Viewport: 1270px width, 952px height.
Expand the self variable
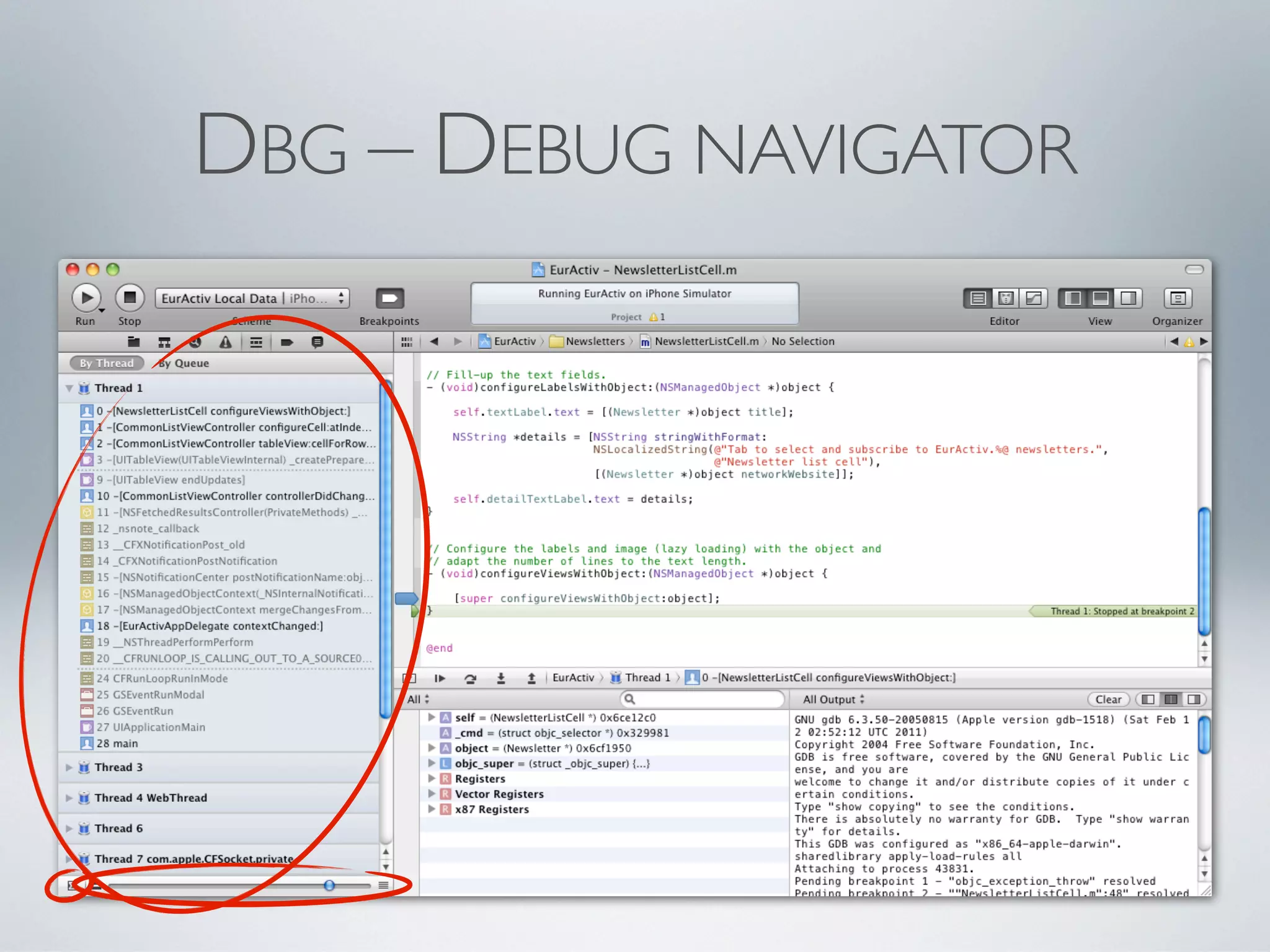tap(432, 717)
